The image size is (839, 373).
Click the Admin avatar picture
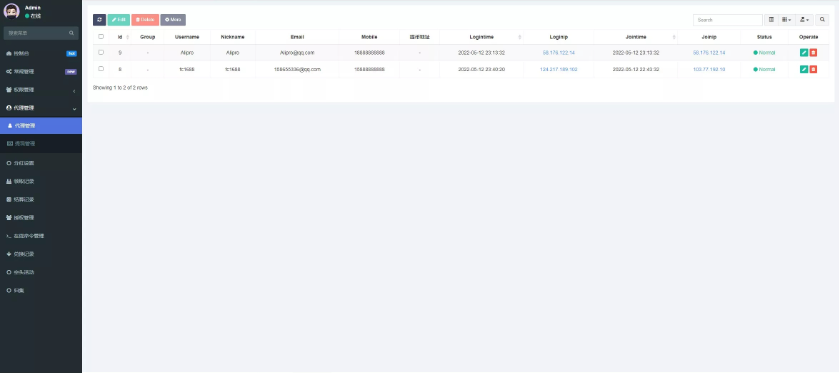pyautogui.click(x=11, y=11)
